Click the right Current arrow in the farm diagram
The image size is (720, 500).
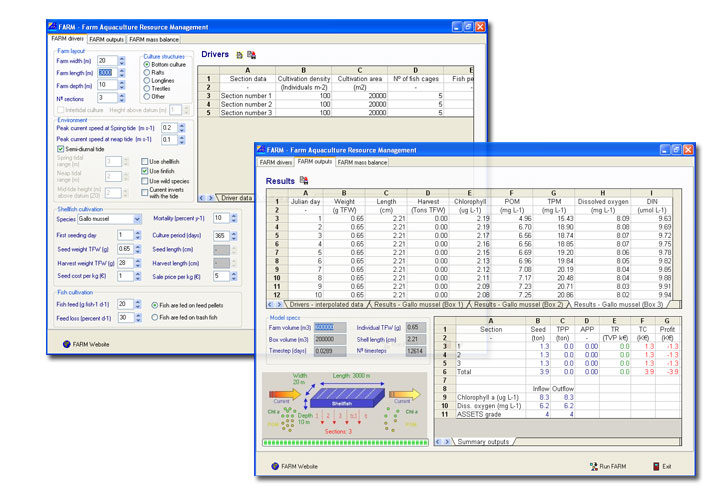coord(405,394)
